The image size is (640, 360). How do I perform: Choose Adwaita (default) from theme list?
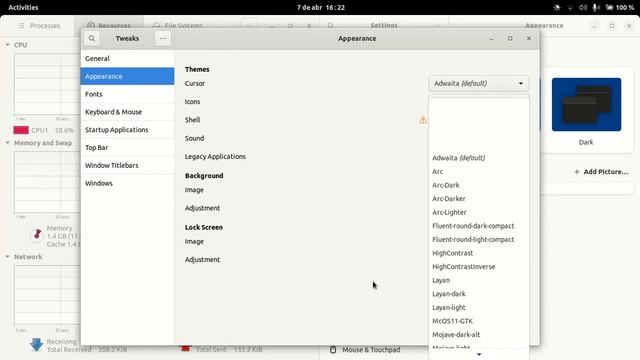point(479,158)
